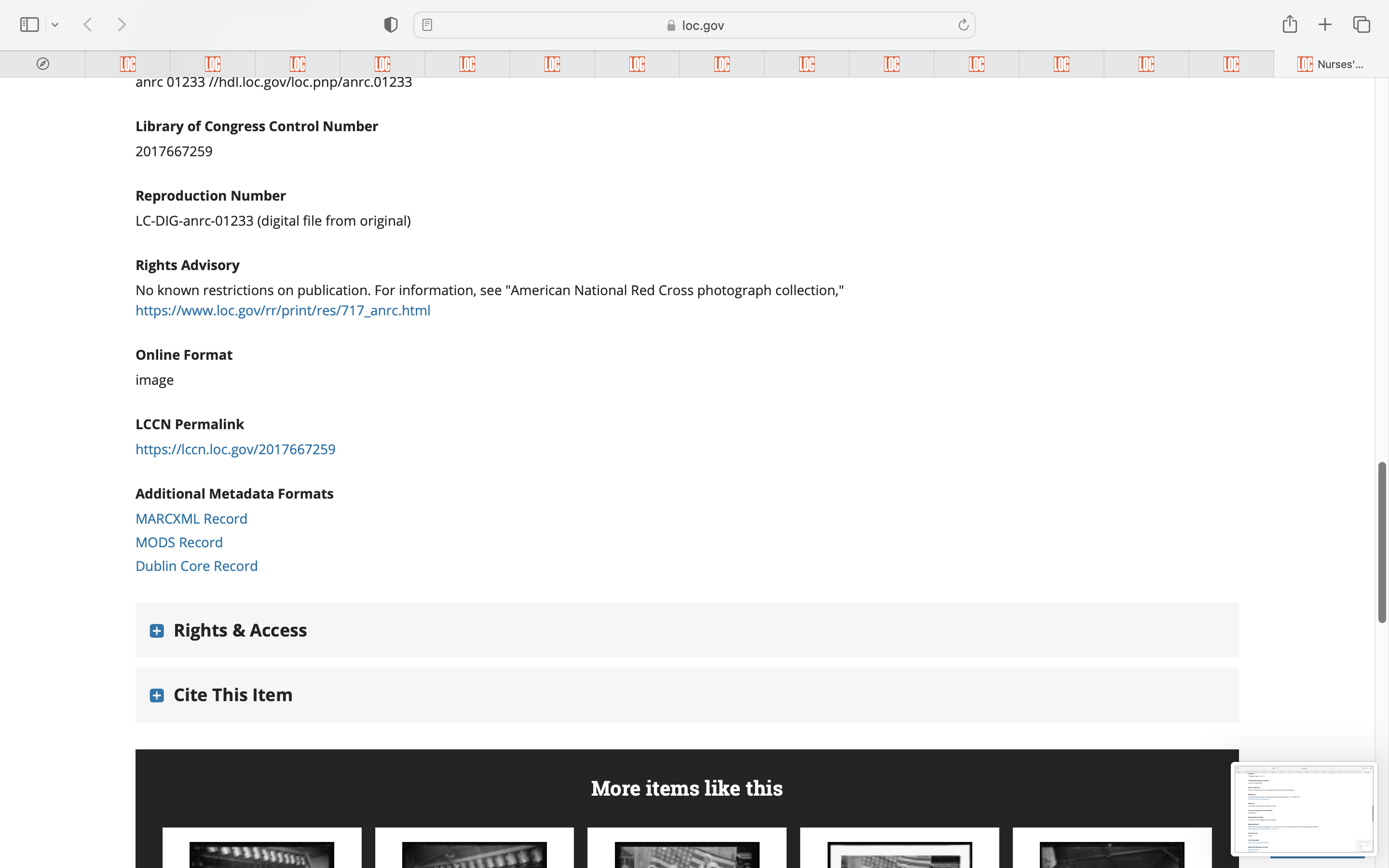Open the privacy shield report icon
The width and height of the screenshot is (1389, 868).
(391, 25)
